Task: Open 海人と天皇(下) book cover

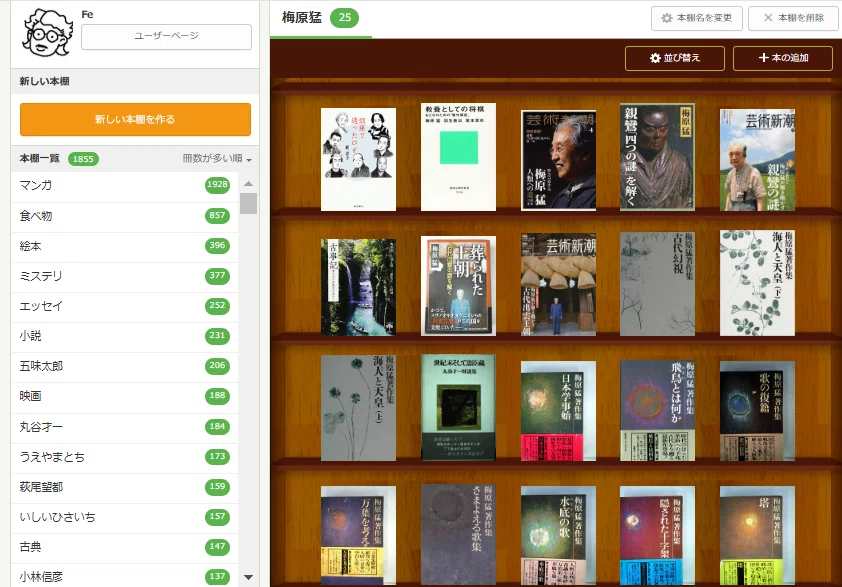Action: click(757, 284)
